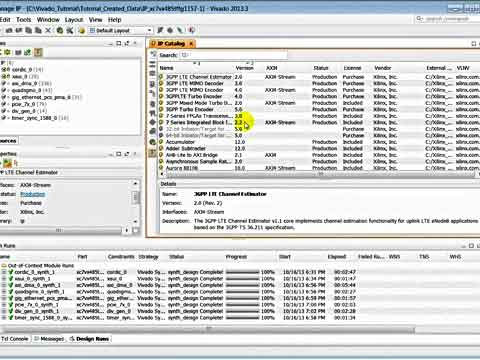This screenshot has width=480, height=360.
Task: Open the View menu
Action: [x=95, y=20]
